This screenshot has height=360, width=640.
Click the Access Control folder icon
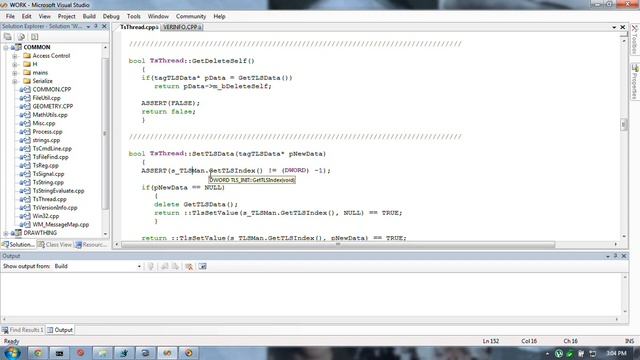coord(27,56)
